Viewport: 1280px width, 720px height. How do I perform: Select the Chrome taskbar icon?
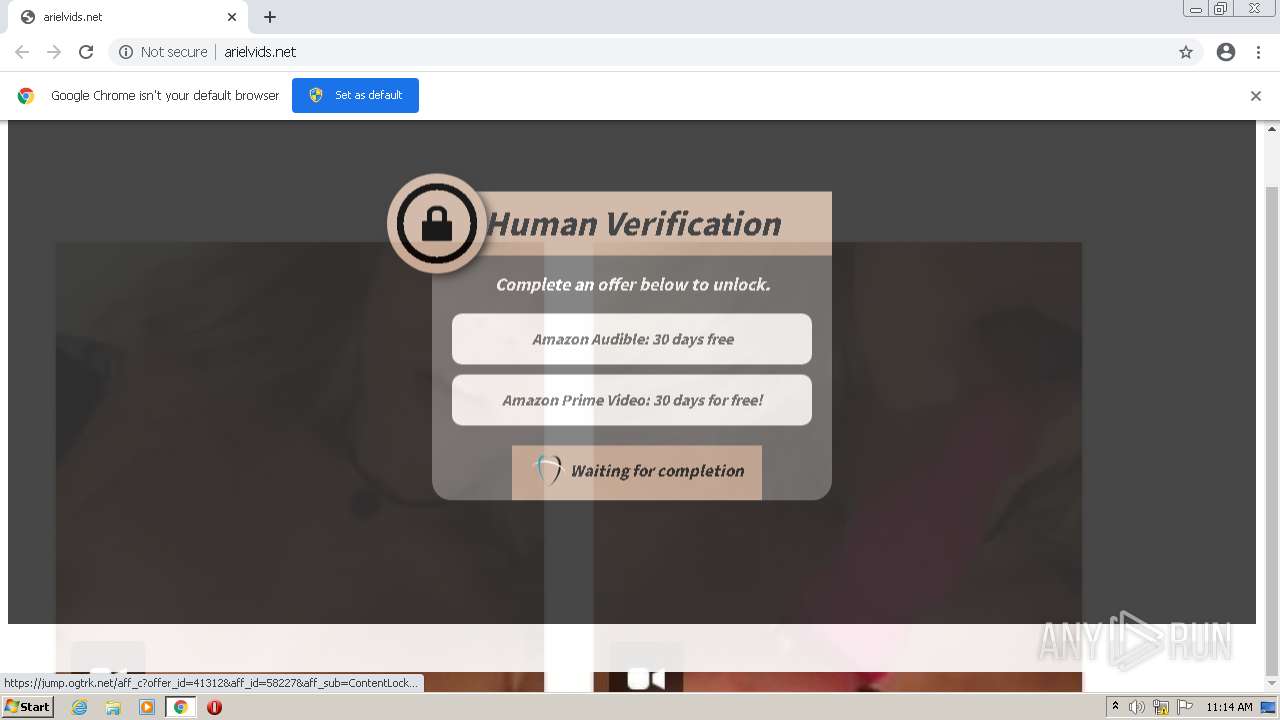(x=180, y=707)
